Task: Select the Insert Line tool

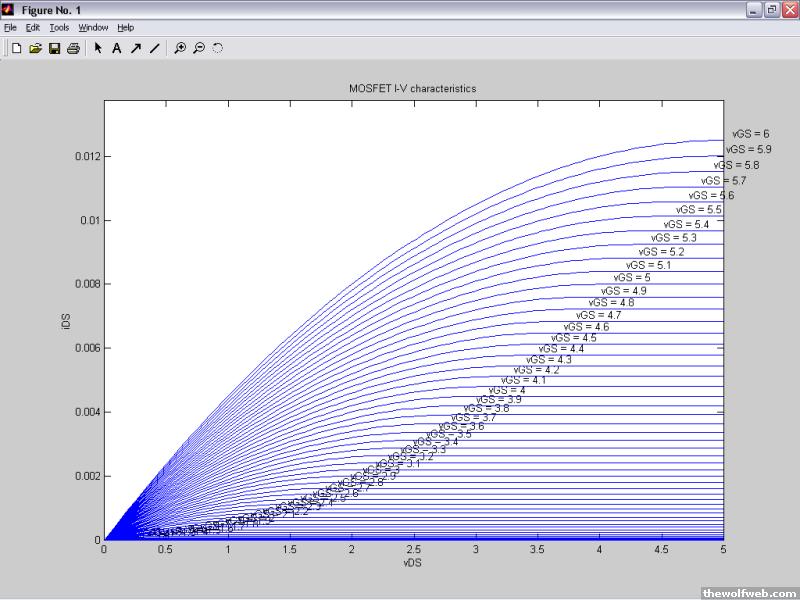Action: pyautogui.click(x=154, y=47)
